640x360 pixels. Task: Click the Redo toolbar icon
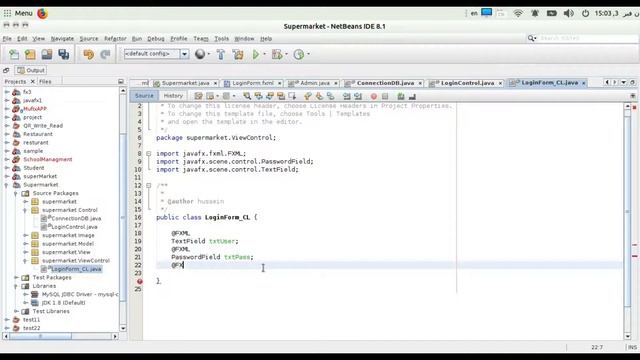[105, 54]
